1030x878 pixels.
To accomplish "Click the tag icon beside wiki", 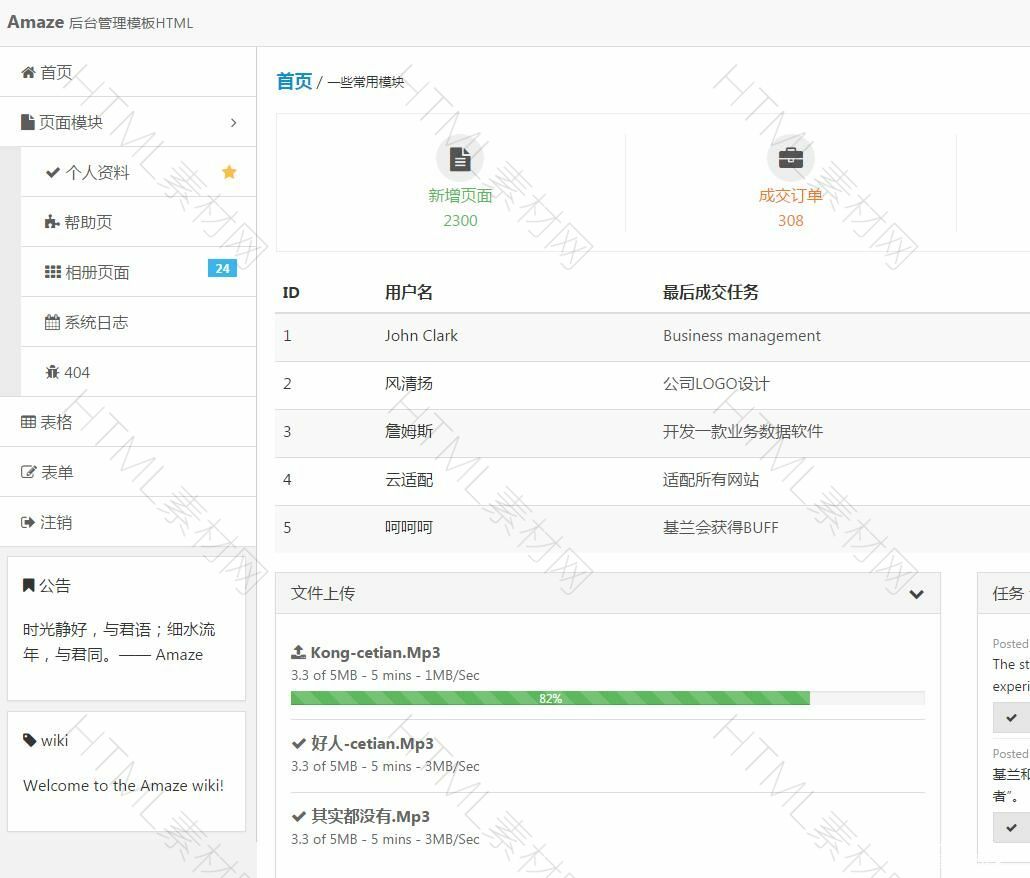I will tap(29, 740).
